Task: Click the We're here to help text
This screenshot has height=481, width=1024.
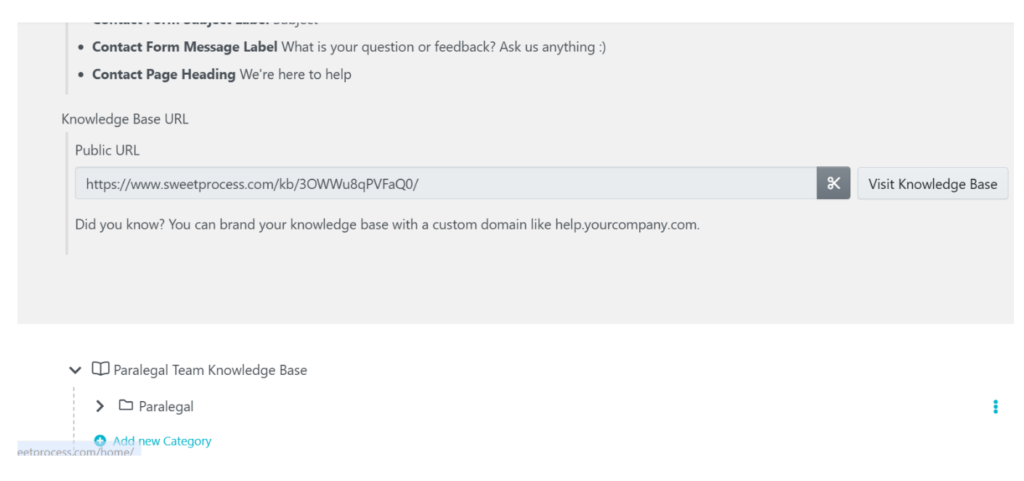Action: (295, 74)
